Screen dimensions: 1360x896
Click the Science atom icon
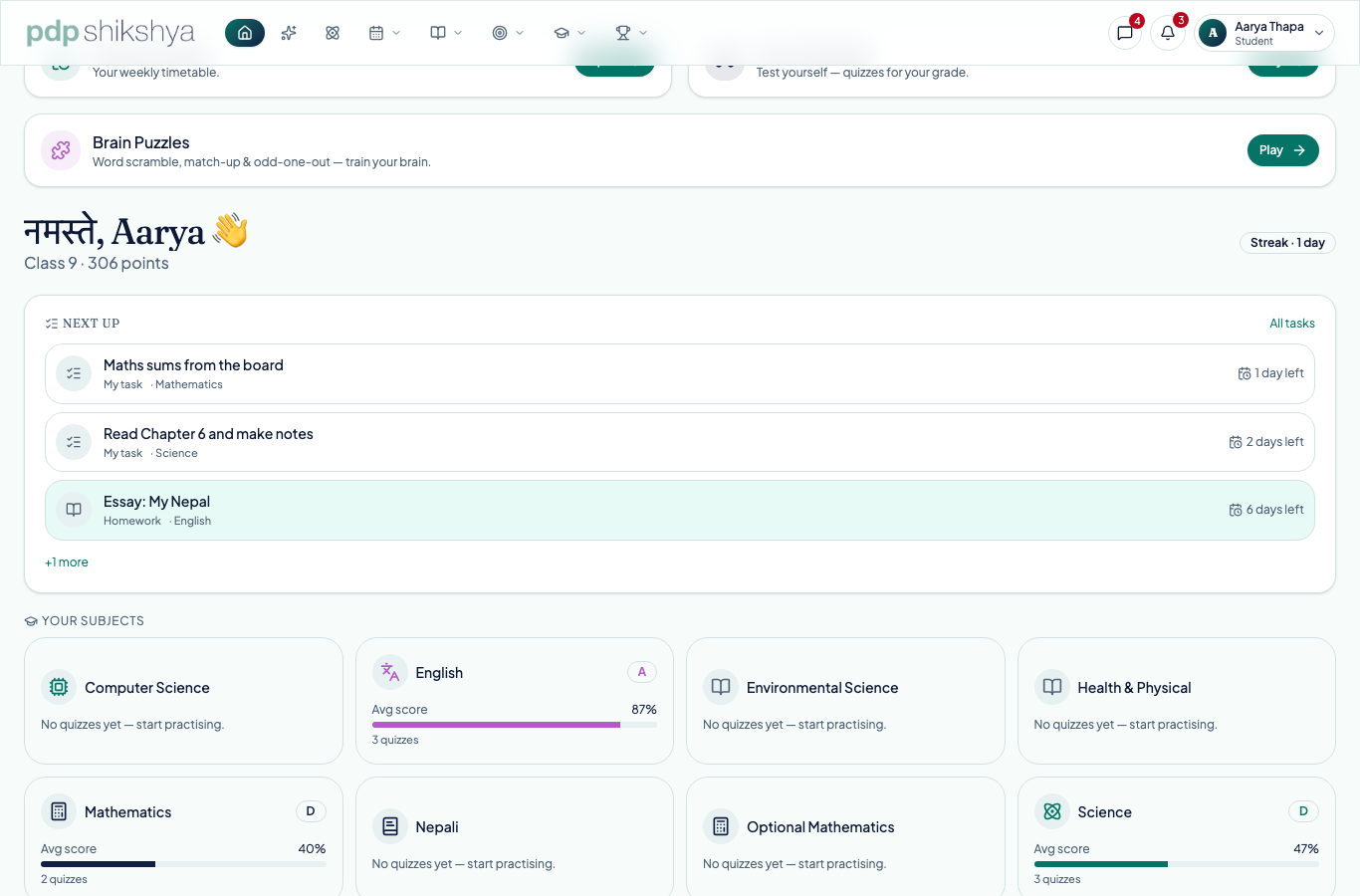coord(1052,811)
